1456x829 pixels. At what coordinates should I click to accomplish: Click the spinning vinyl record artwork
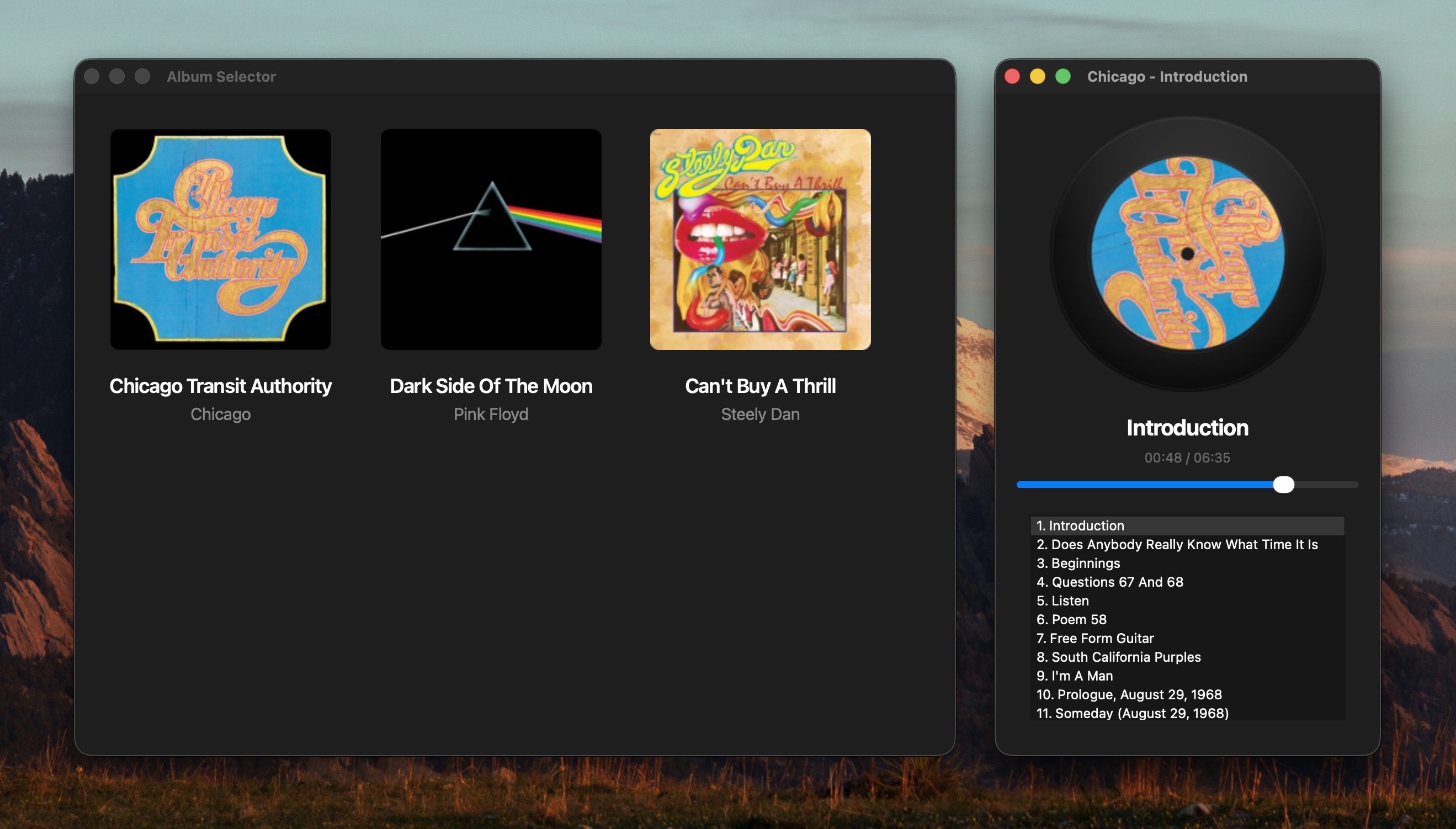pyautogui.click(x=1187, y=253)
